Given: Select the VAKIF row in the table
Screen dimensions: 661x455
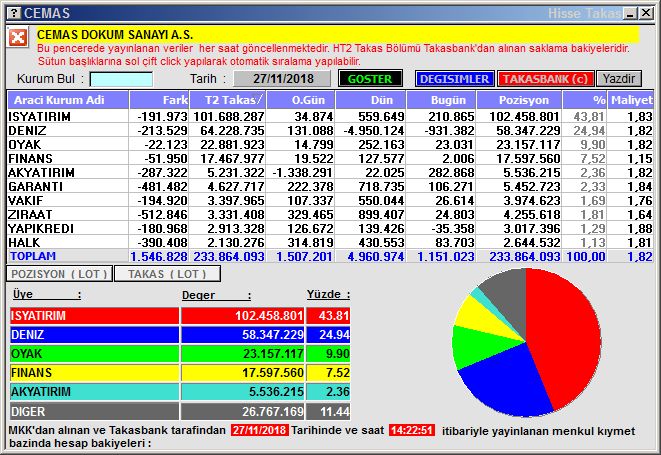Looking at the screenshot, I should (x=330, y=200).
